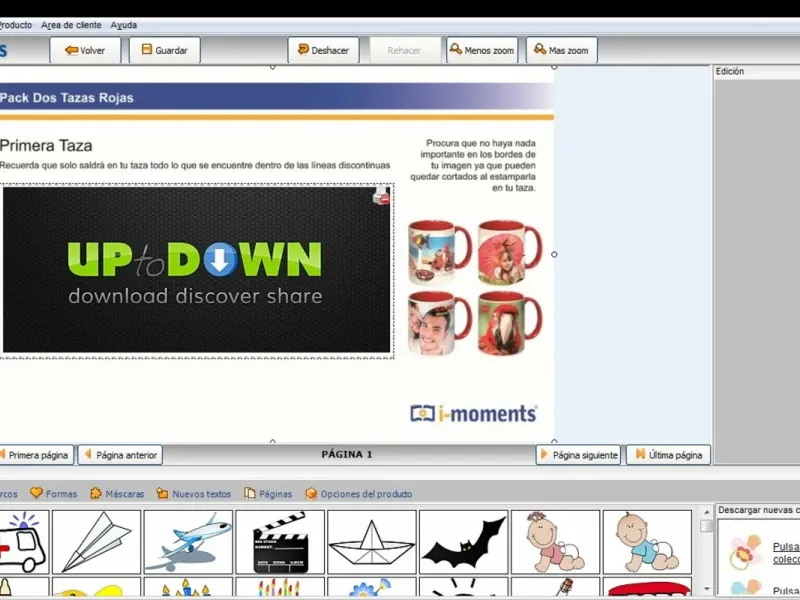
Task: Click the scroll up arrow in clipart list
Action: click(707, 512)
